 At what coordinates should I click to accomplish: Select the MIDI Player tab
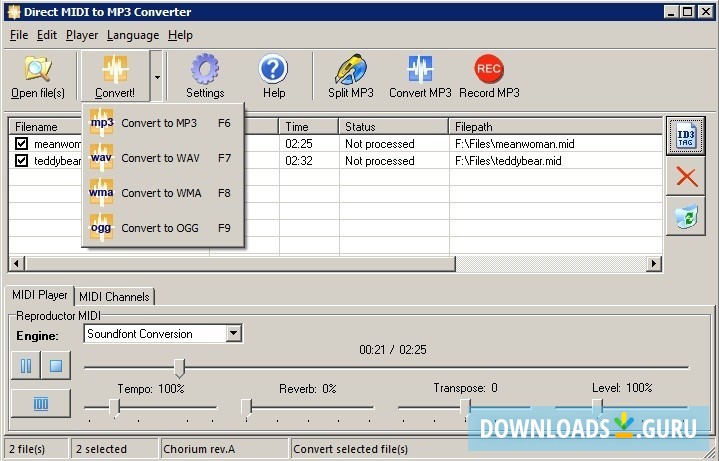click(x=40, y=295)
